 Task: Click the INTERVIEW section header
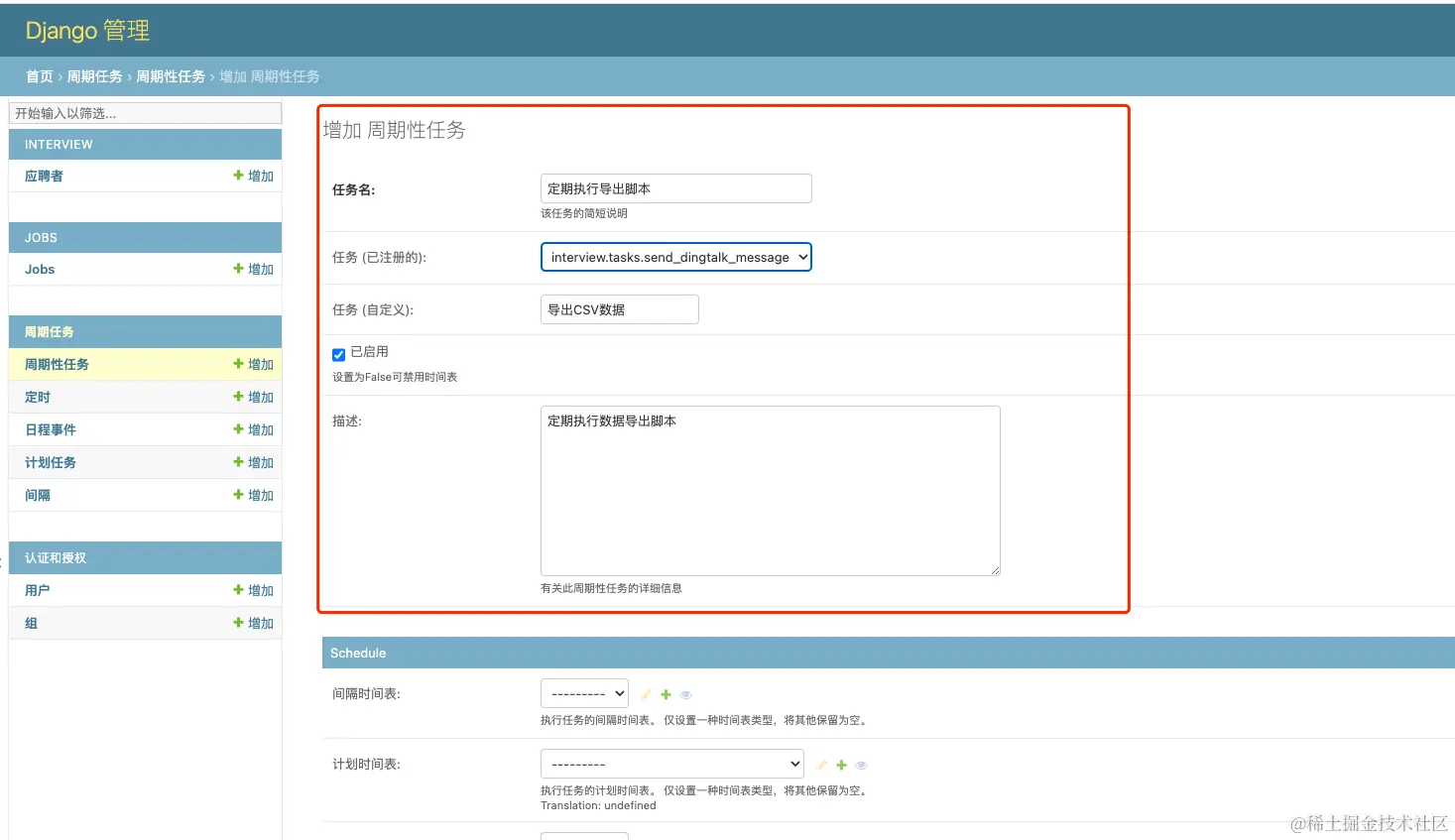[x=145, y=144]
